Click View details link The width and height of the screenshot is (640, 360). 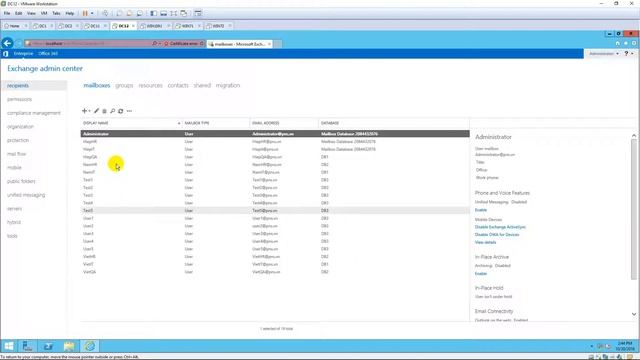click(x=485, y=242)
